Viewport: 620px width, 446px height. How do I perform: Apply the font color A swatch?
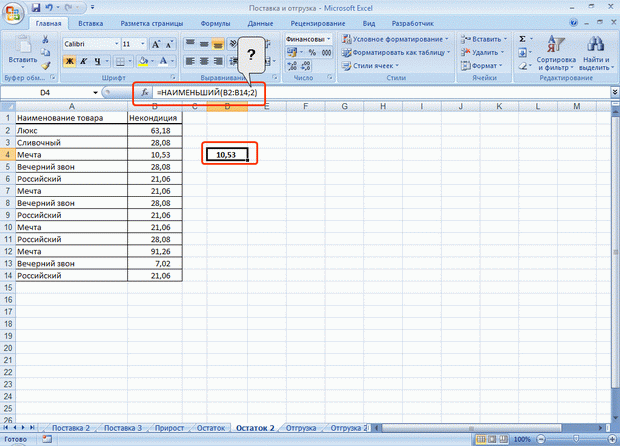pyautogui.click(x=163, y=61)
